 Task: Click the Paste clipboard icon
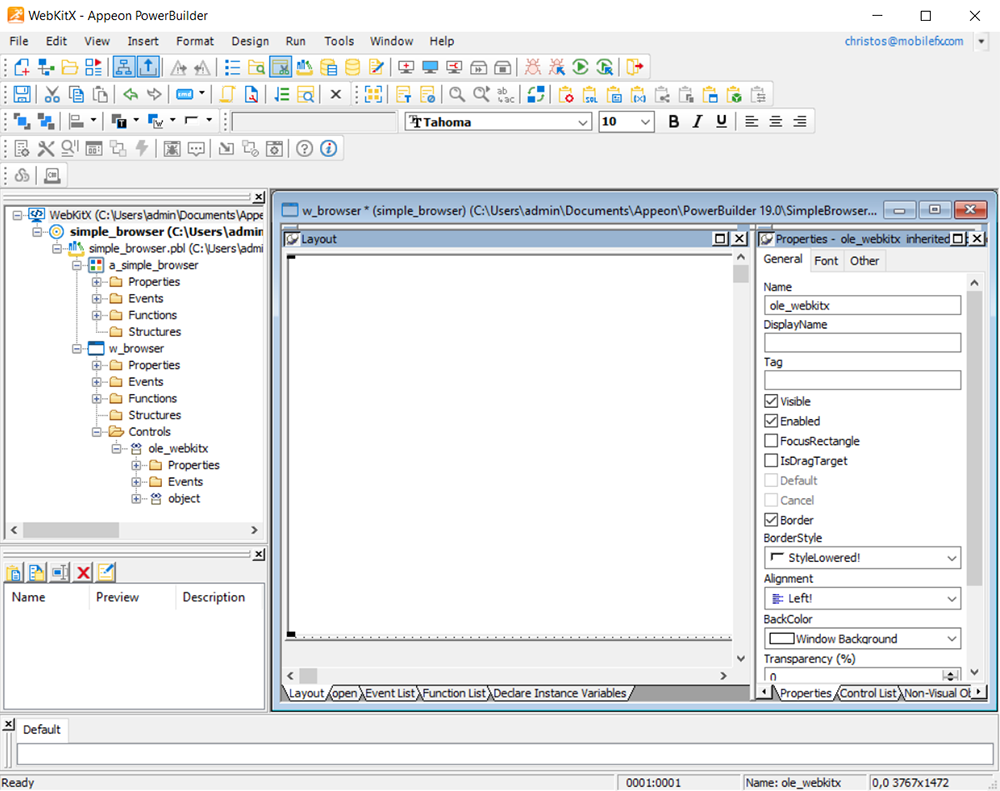coord(100,95)
